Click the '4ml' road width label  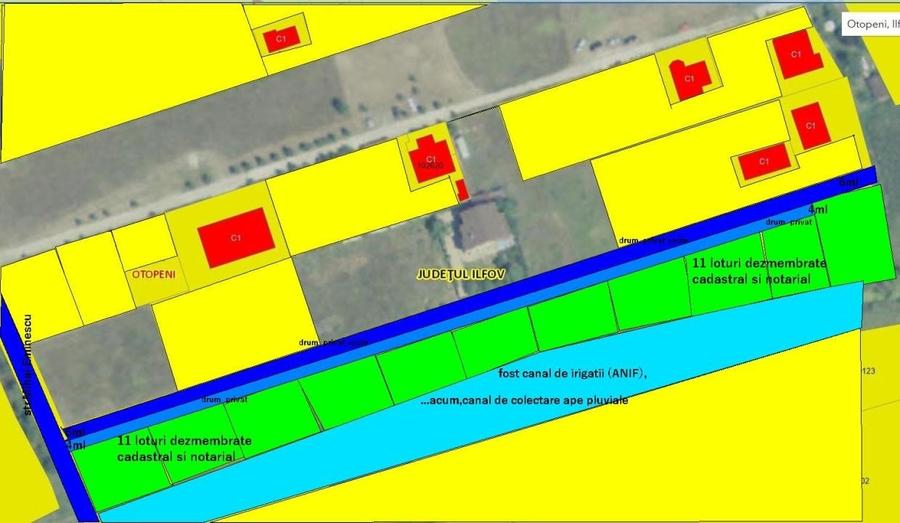pos(817,210)
